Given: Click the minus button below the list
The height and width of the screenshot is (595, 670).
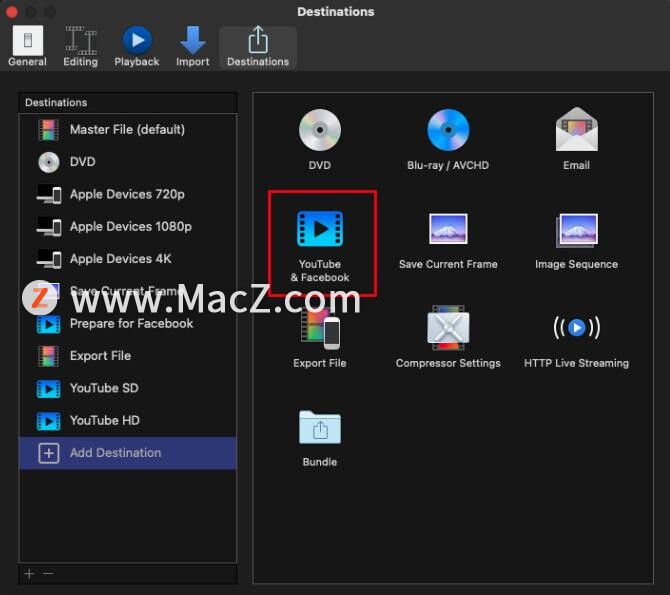Looking at the screenshot, I should pyautogui.click(x=48, y=574).
